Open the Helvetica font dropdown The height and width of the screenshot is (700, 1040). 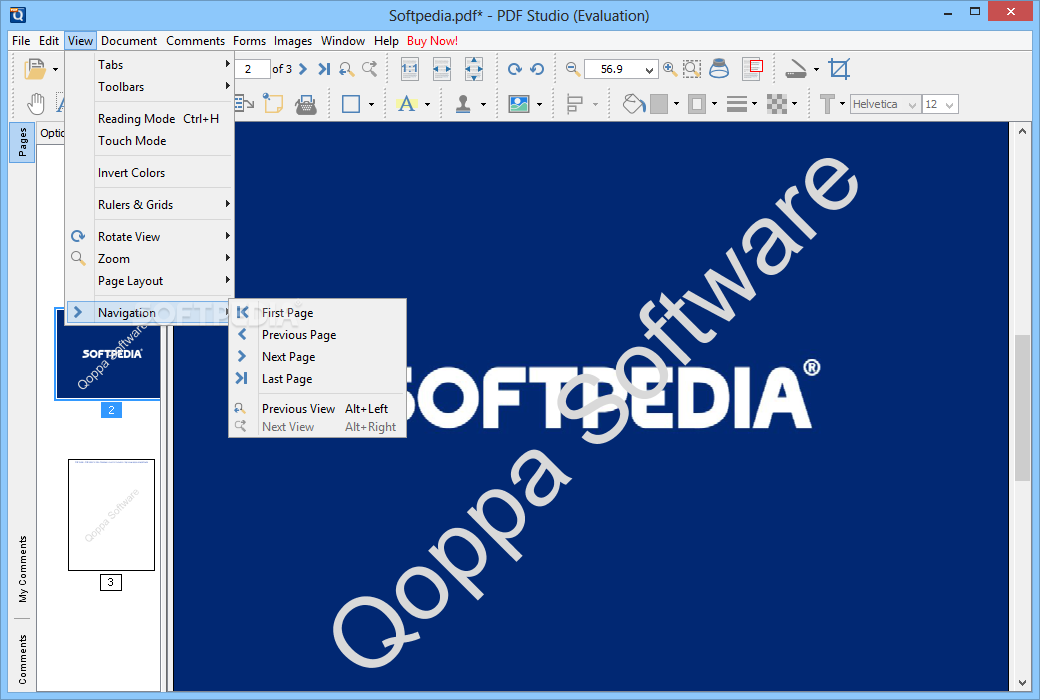click(913, 105)
